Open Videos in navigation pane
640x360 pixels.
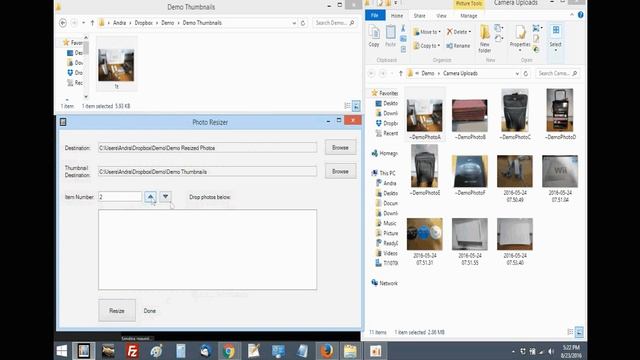coord(387,253)
